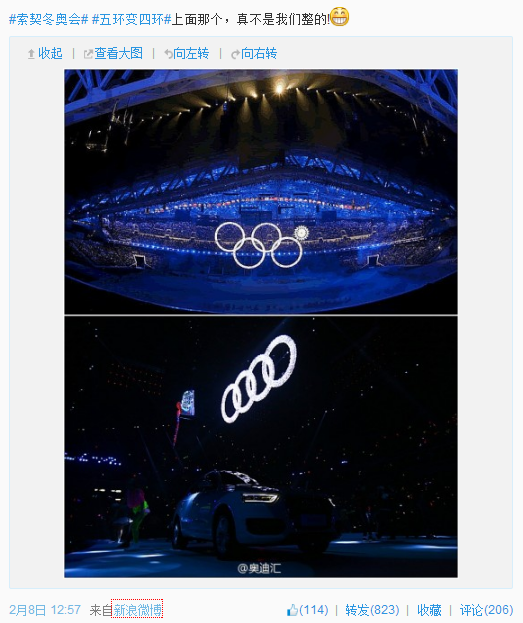
Task: Open the 评论(206) comments
Action: tap(486, 610)
